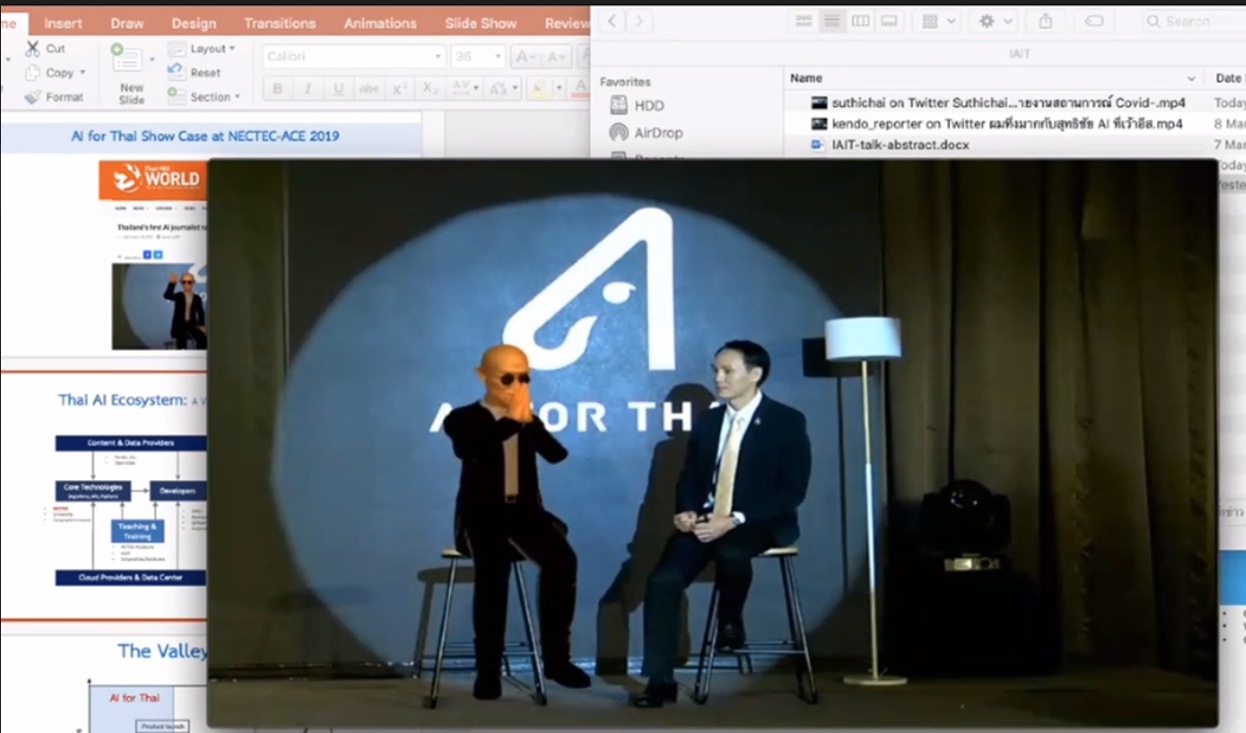This screenshot has width=1246, height=733.
Task: Increase font size with the larger A button
Action: tap(525, 58)
